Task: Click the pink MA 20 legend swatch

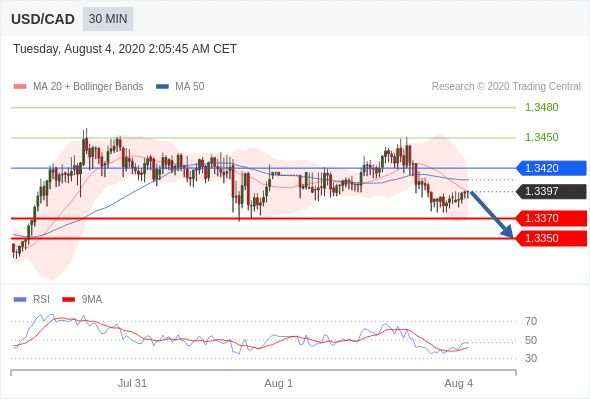Action: tap(20, 87)
